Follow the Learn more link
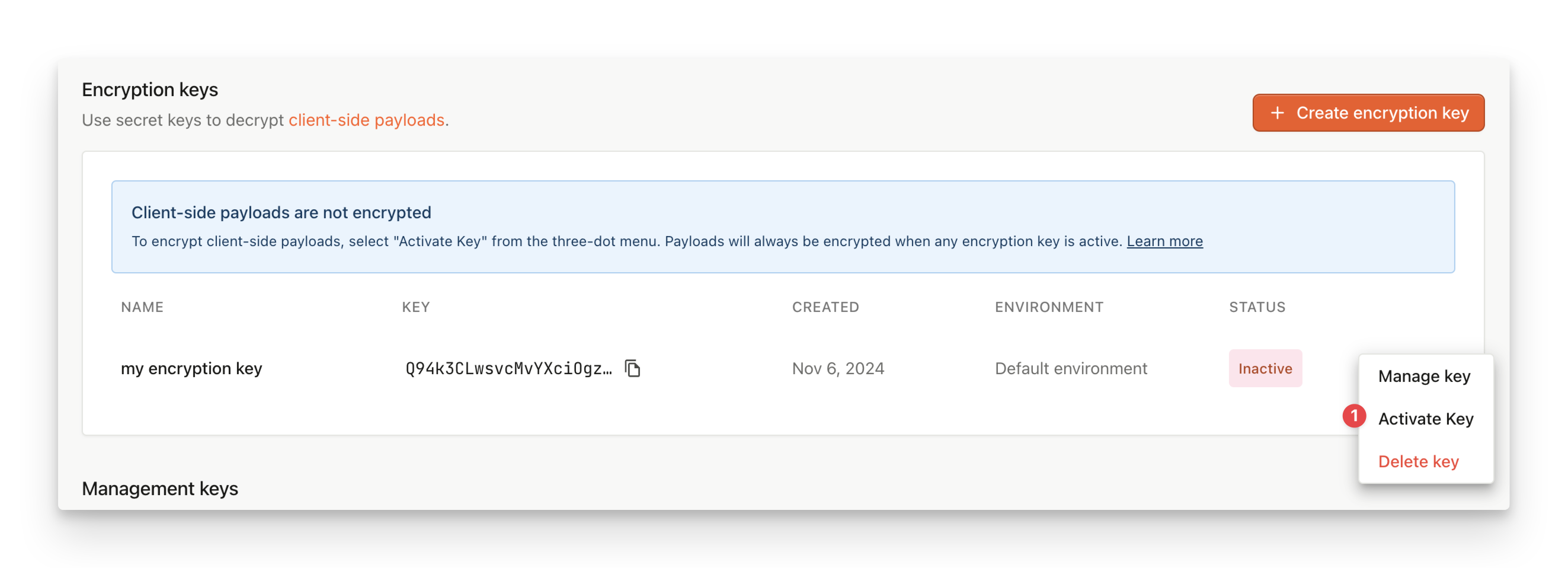Image resolution: width=1568 pixels, height=568 pixels. click(x=1164, y=241)
